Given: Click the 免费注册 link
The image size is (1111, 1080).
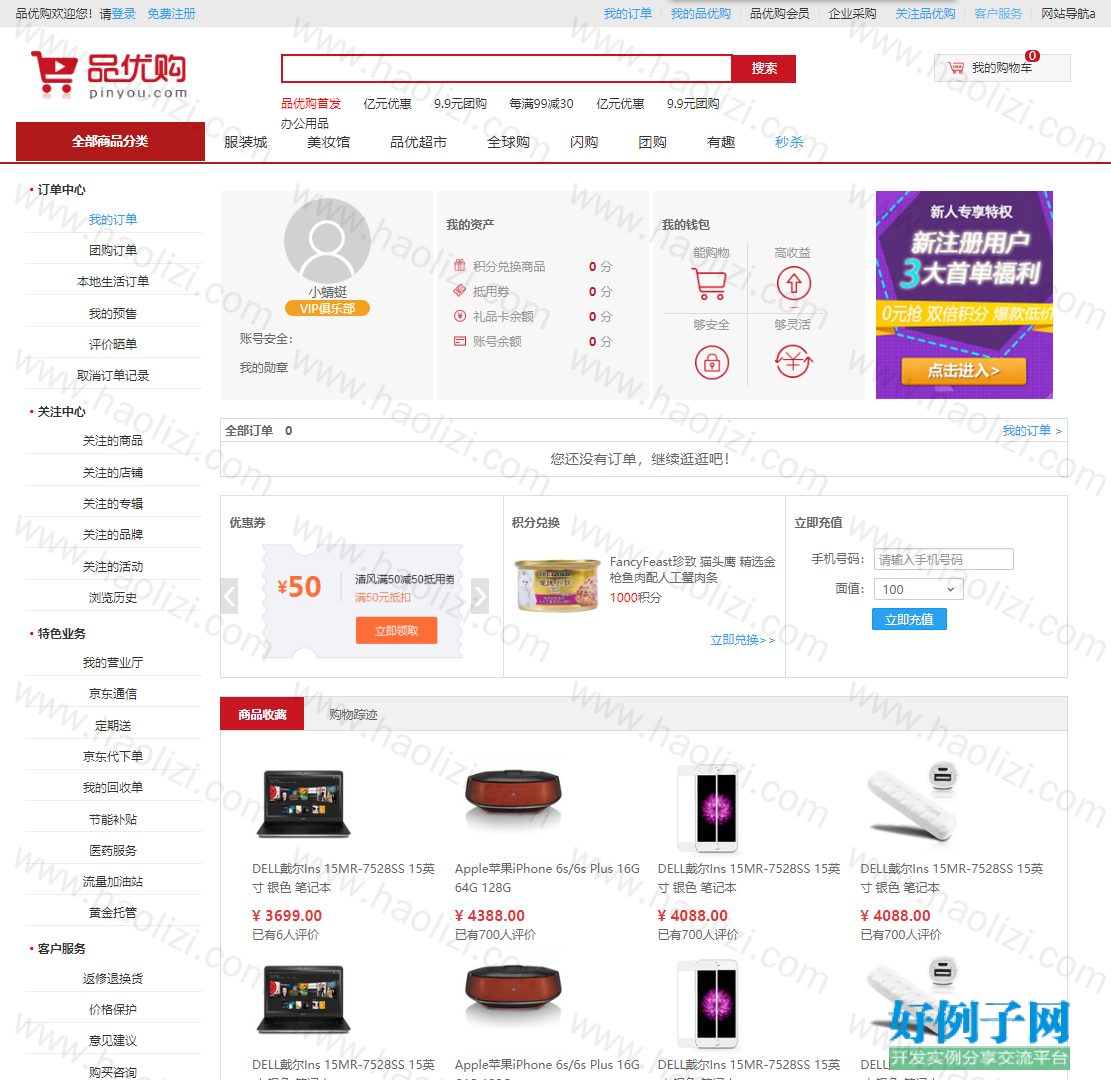Looking at the screenshot, I should pos(171,13).
